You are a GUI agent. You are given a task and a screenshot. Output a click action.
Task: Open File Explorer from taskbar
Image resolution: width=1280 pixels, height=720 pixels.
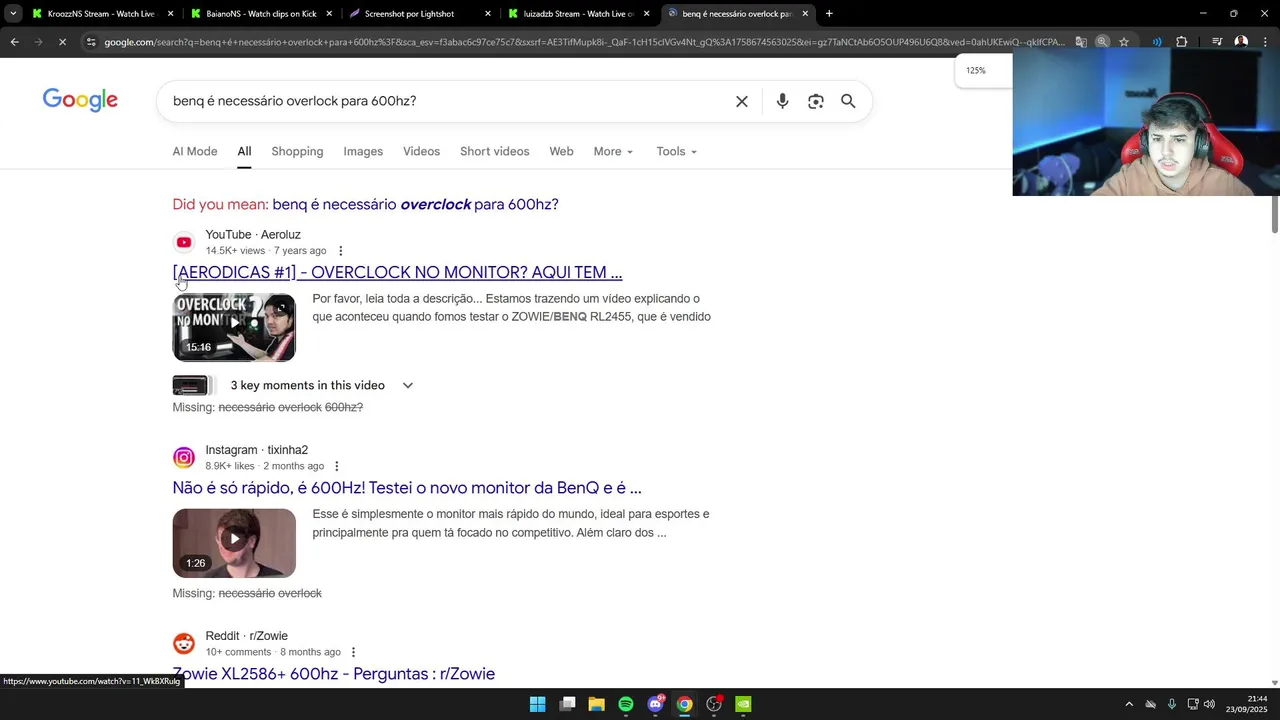[596, 704]
